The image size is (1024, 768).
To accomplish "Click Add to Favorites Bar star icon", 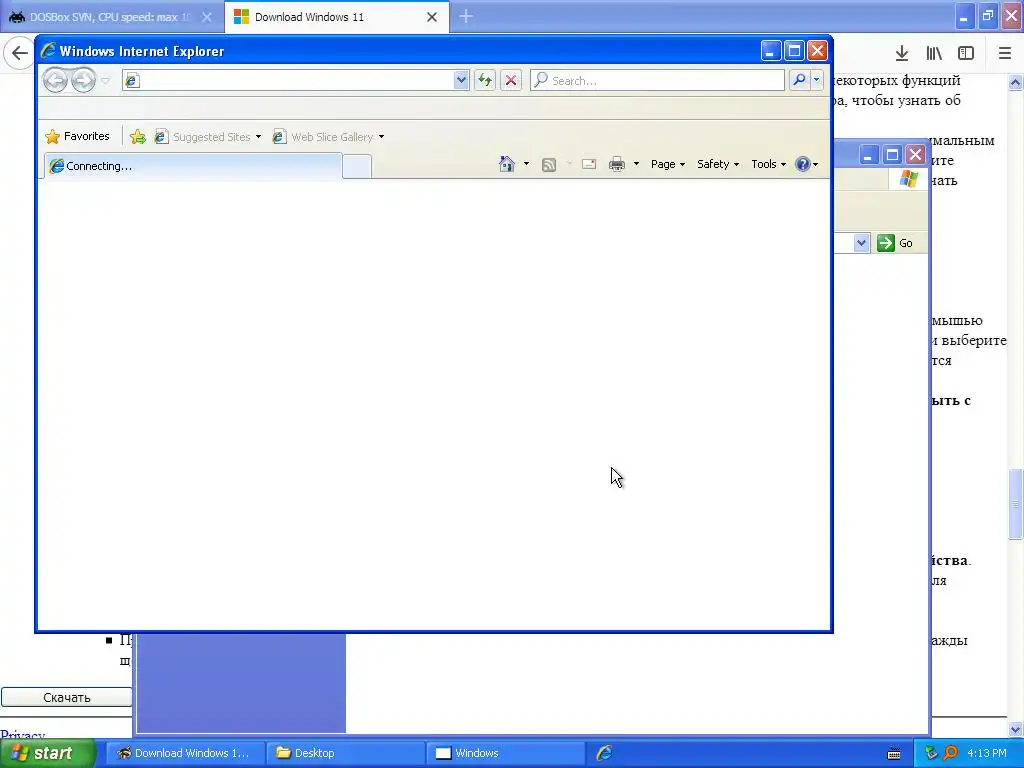I will pyautogui.click(x=138, y=136).
